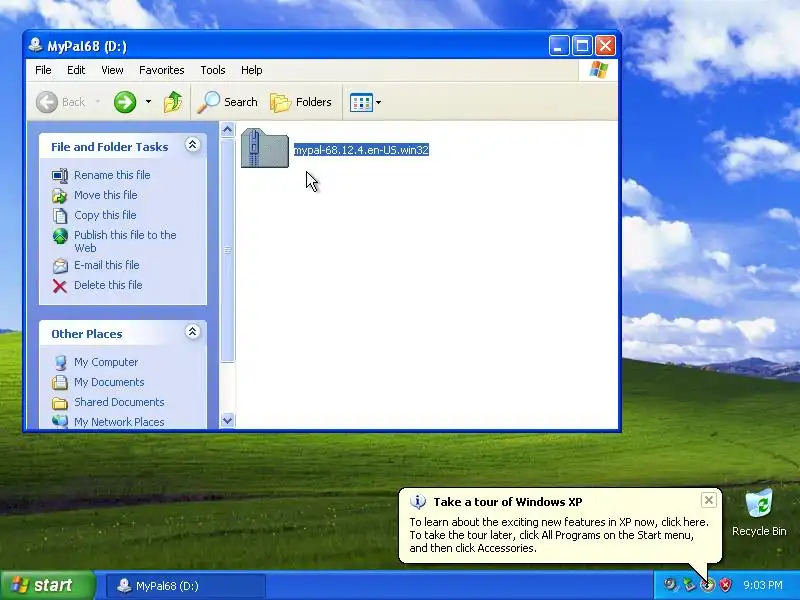Screen dimensions: 800x600
Task: Close the MyPal68 window
Action: (x=606, y=46)
